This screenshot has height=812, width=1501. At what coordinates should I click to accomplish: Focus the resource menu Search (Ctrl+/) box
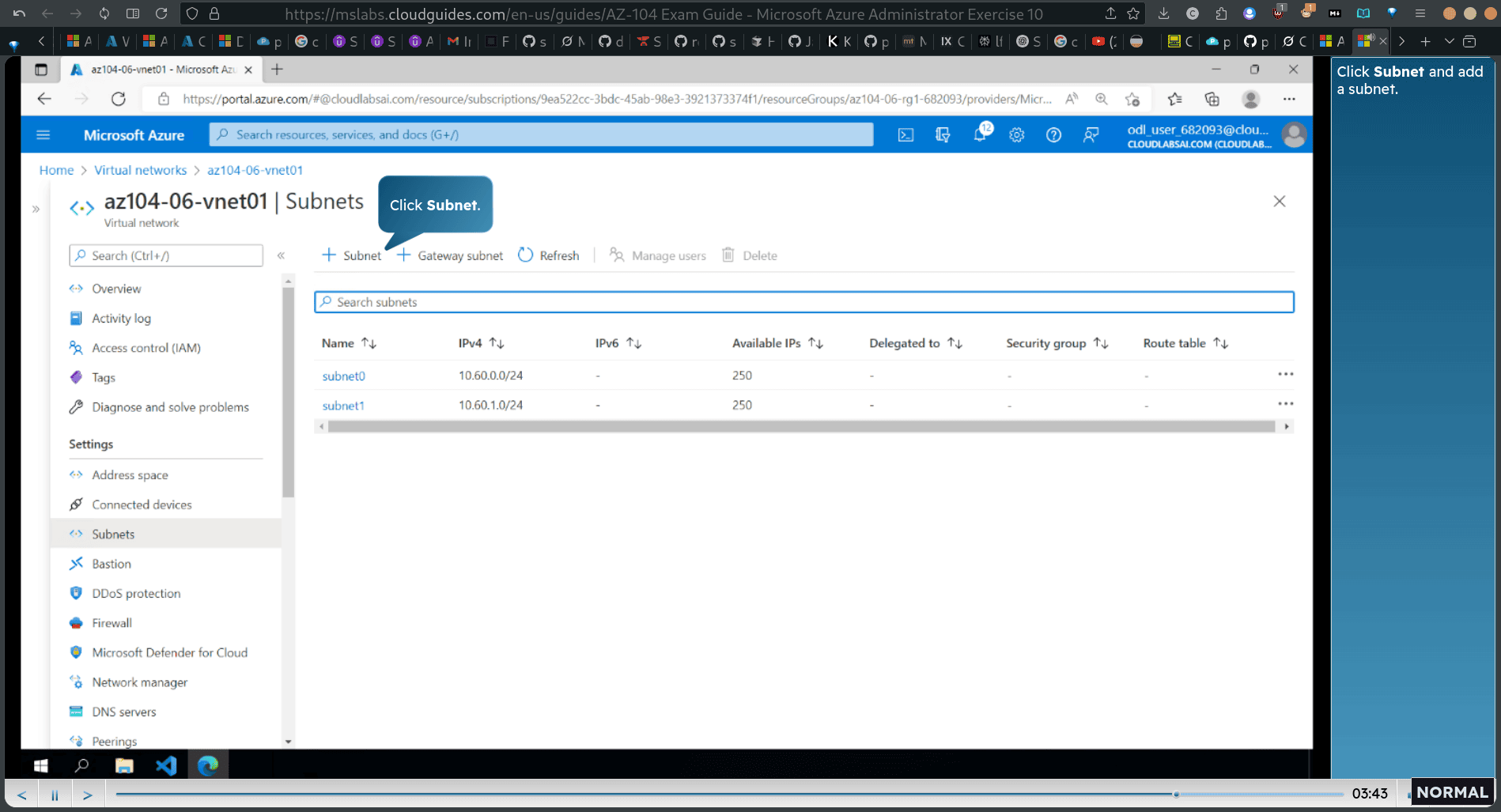pyautogui.click(x=166, y=255)
